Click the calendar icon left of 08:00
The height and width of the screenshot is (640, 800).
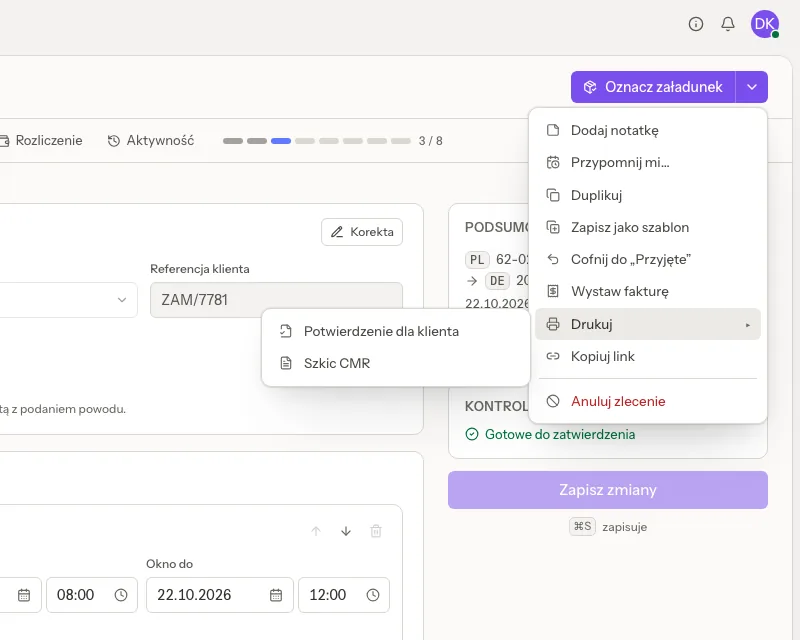pos(24,595)
